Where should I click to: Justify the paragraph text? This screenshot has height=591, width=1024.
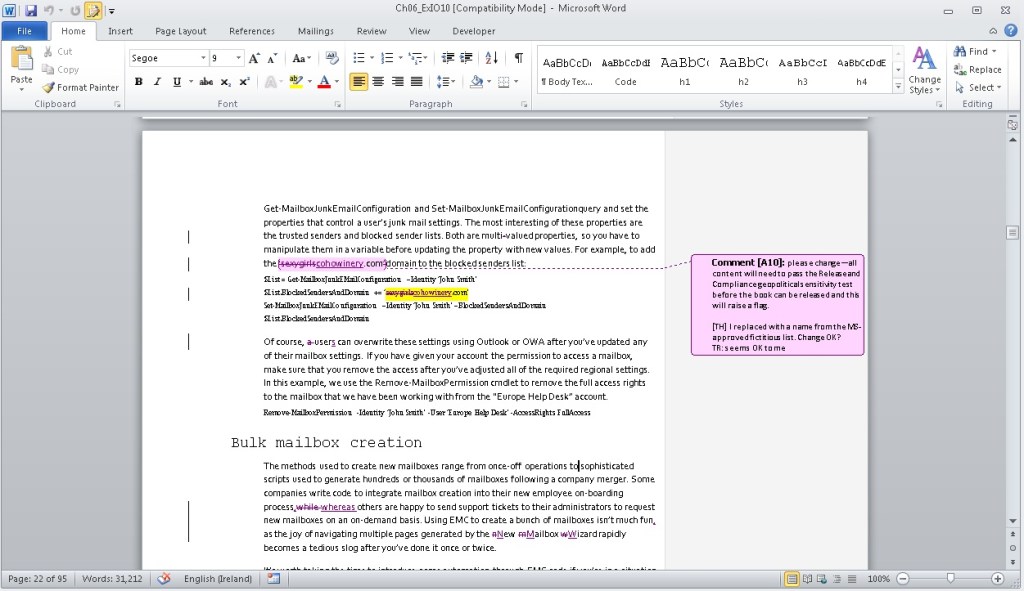click(x=417, y=82)
